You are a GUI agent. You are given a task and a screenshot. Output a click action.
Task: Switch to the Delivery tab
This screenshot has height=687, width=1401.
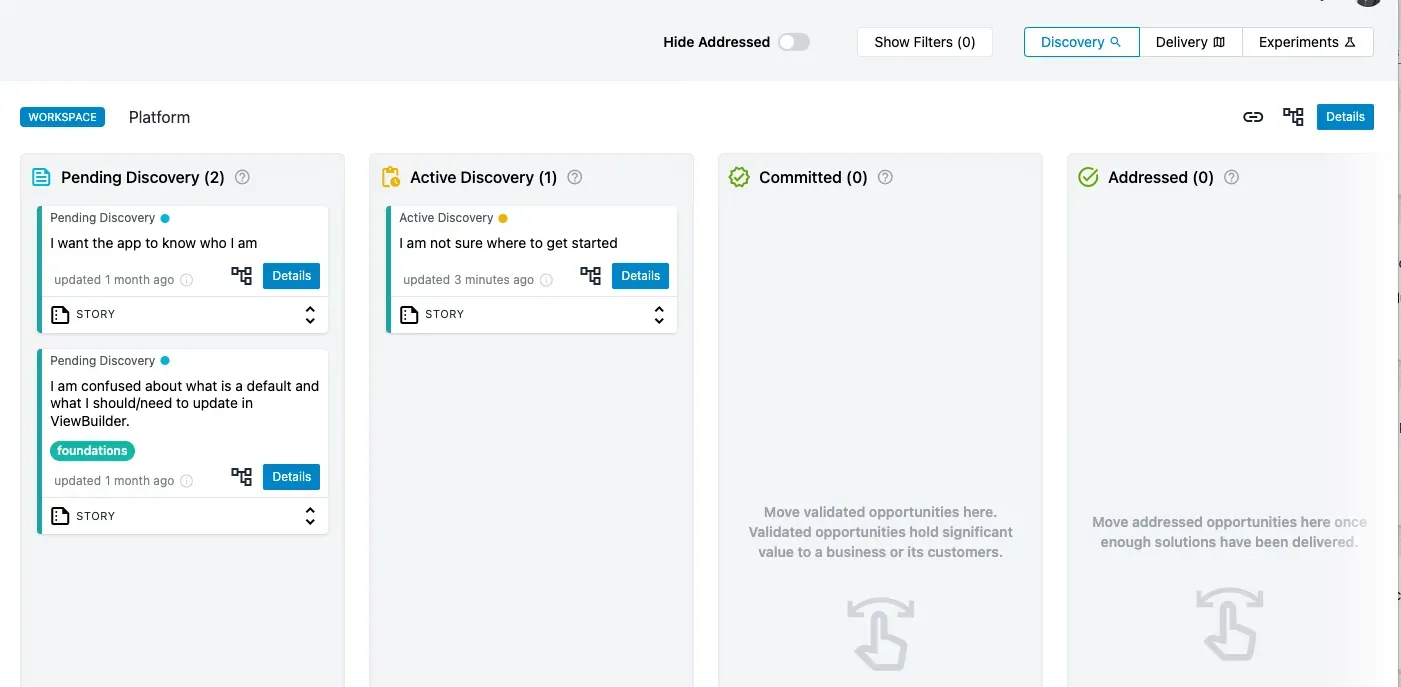pyautogui.click(x=1191, y=42)
